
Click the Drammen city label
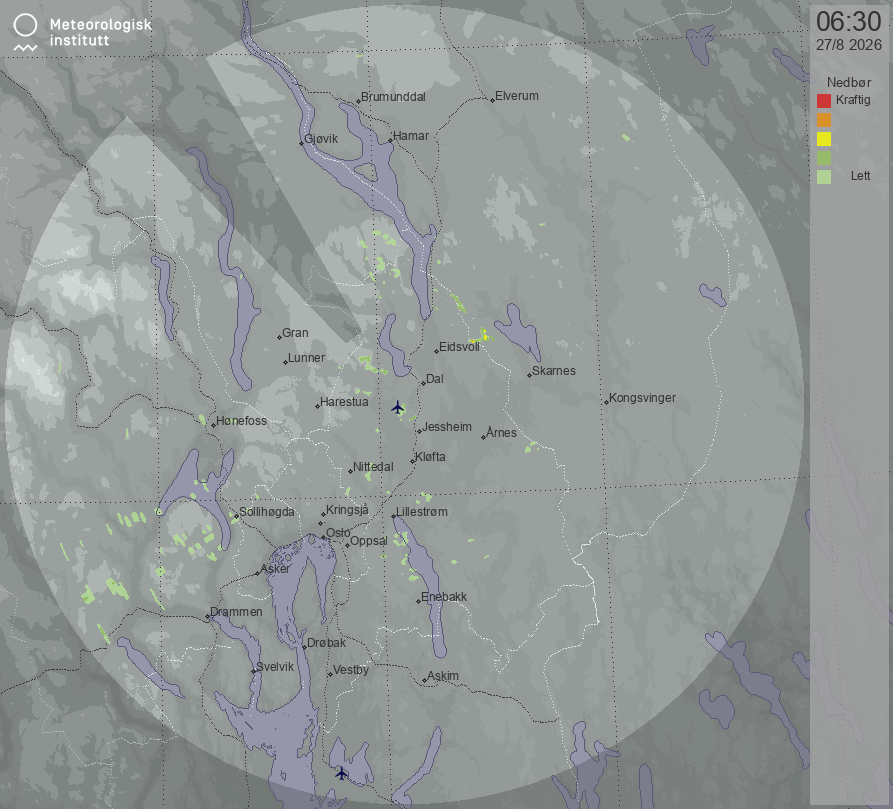236,612
